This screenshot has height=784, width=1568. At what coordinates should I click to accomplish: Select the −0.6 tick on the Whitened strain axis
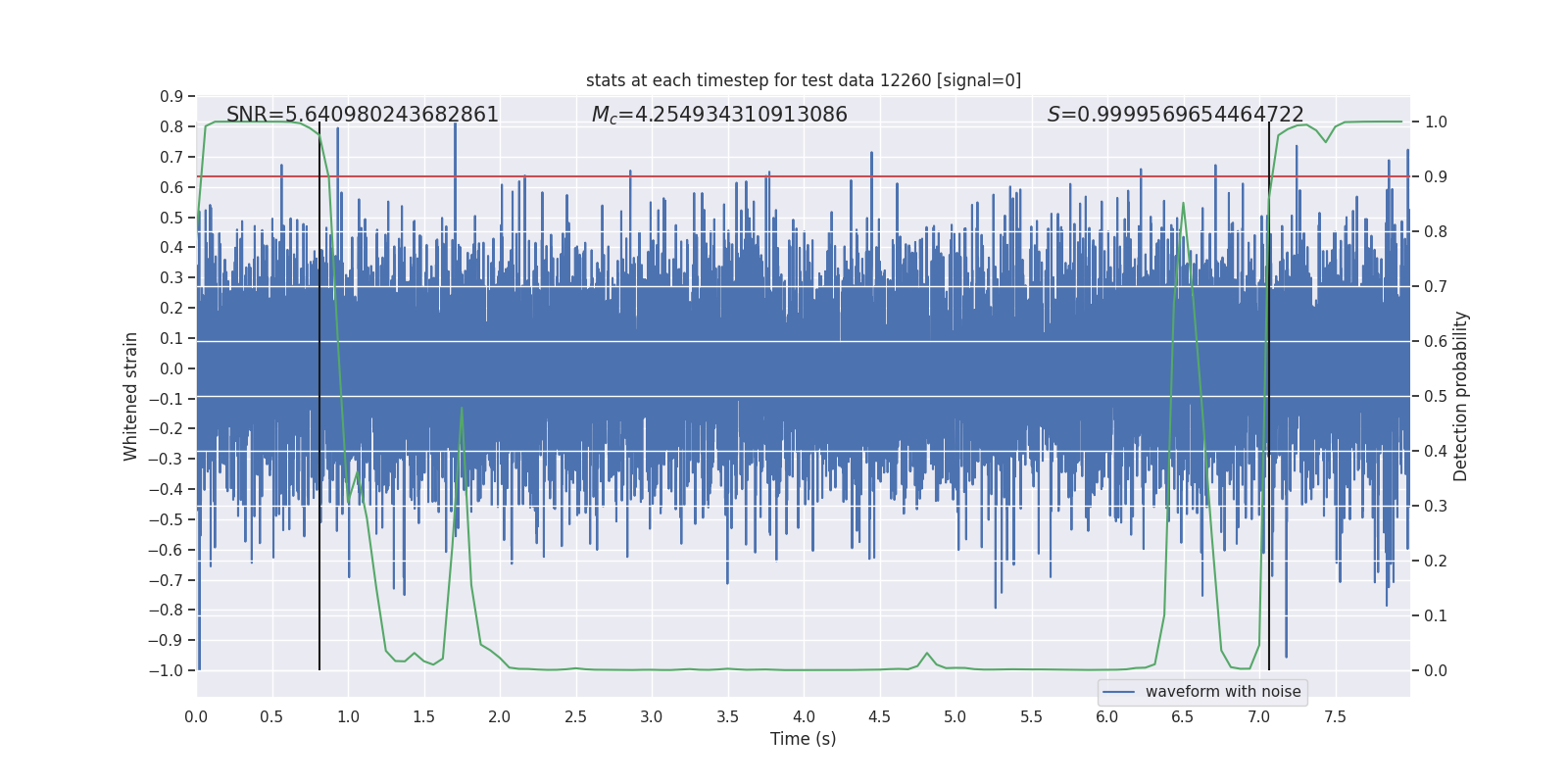click(166, 550)
